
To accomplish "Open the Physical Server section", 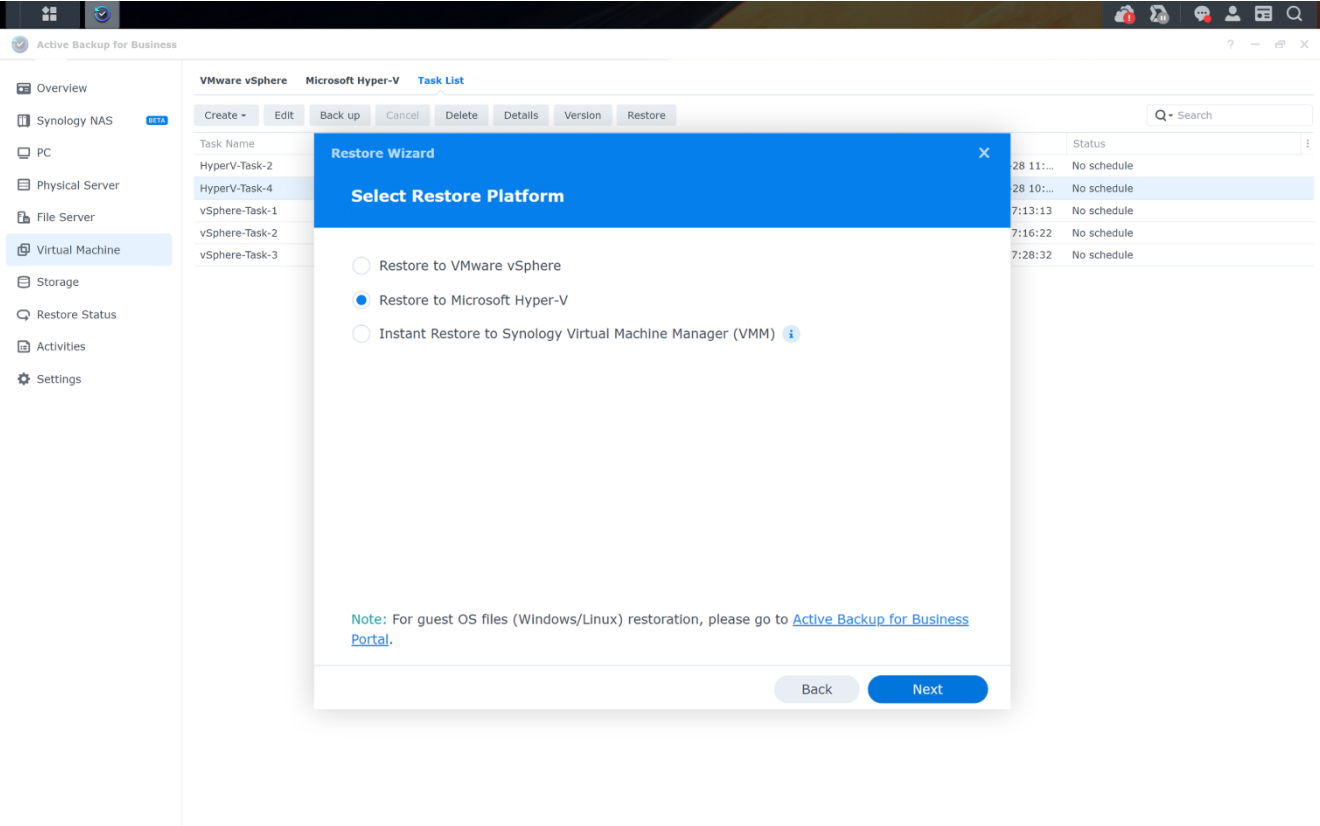I will (x=75, y=184).
